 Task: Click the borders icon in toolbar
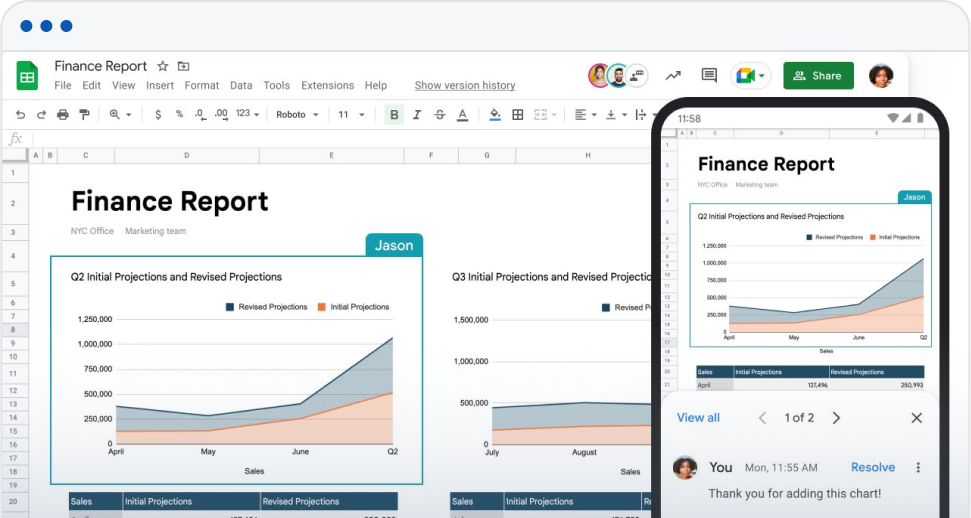518,115
